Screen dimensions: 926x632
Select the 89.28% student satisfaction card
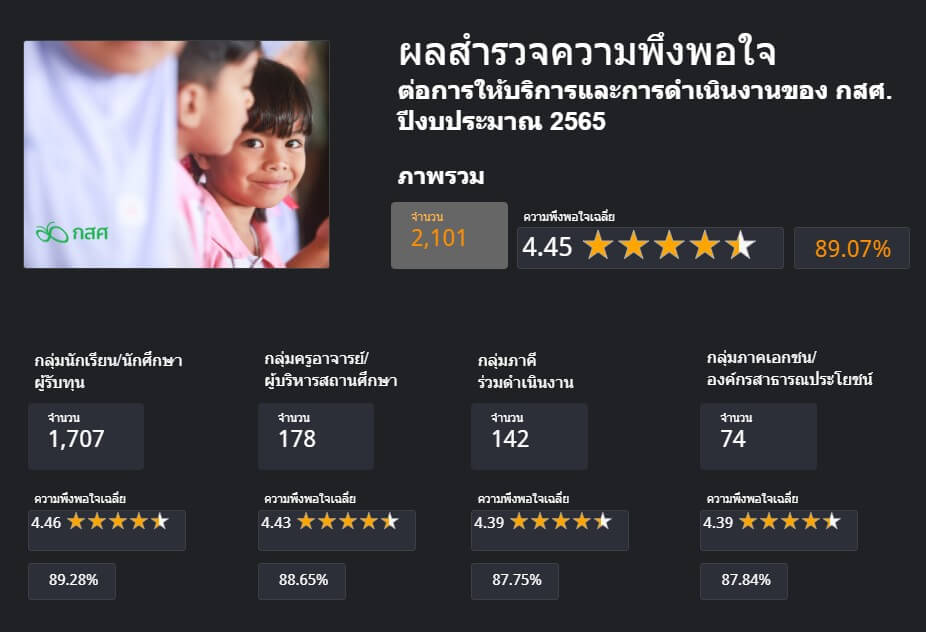tap(72, 581)
